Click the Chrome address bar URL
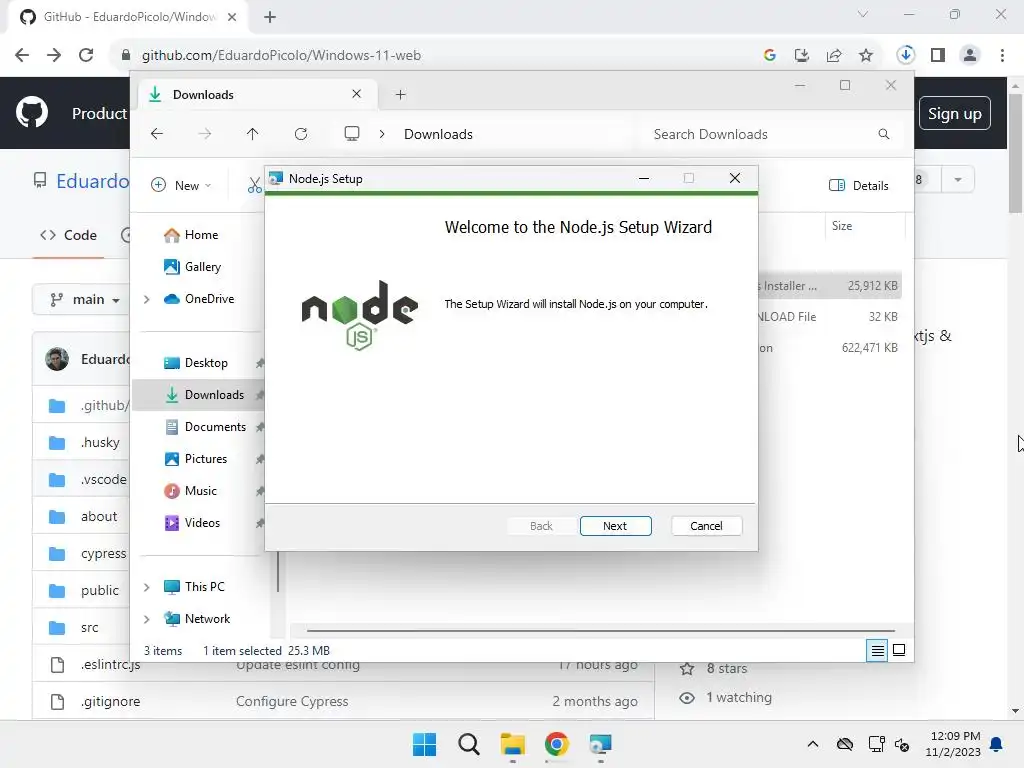The image size is (1024, 768). 281,56
